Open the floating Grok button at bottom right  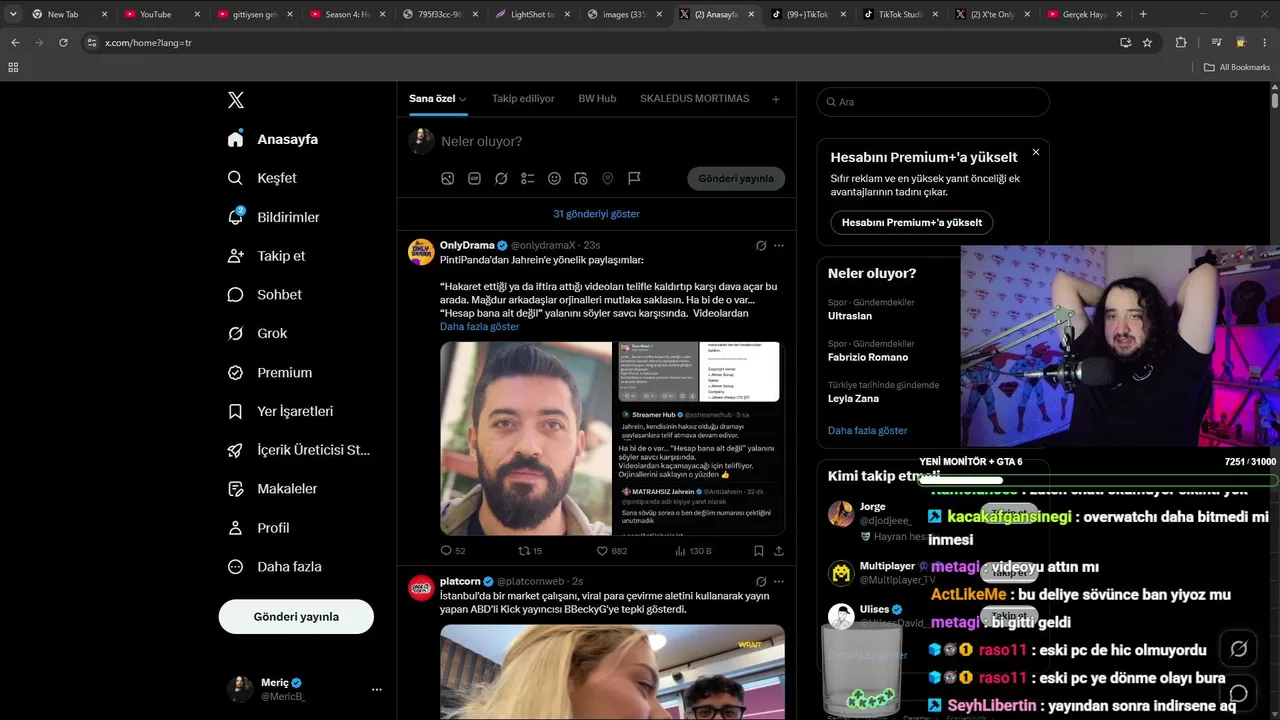(1238, 649)
